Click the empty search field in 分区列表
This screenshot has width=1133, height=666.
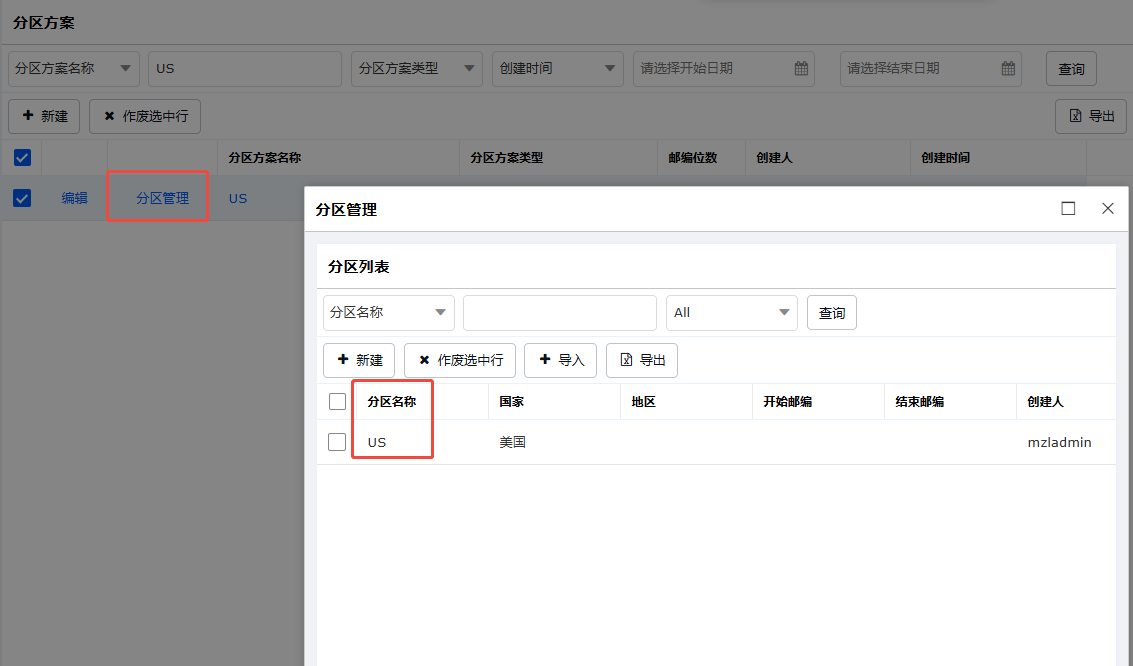click(560, 313)
